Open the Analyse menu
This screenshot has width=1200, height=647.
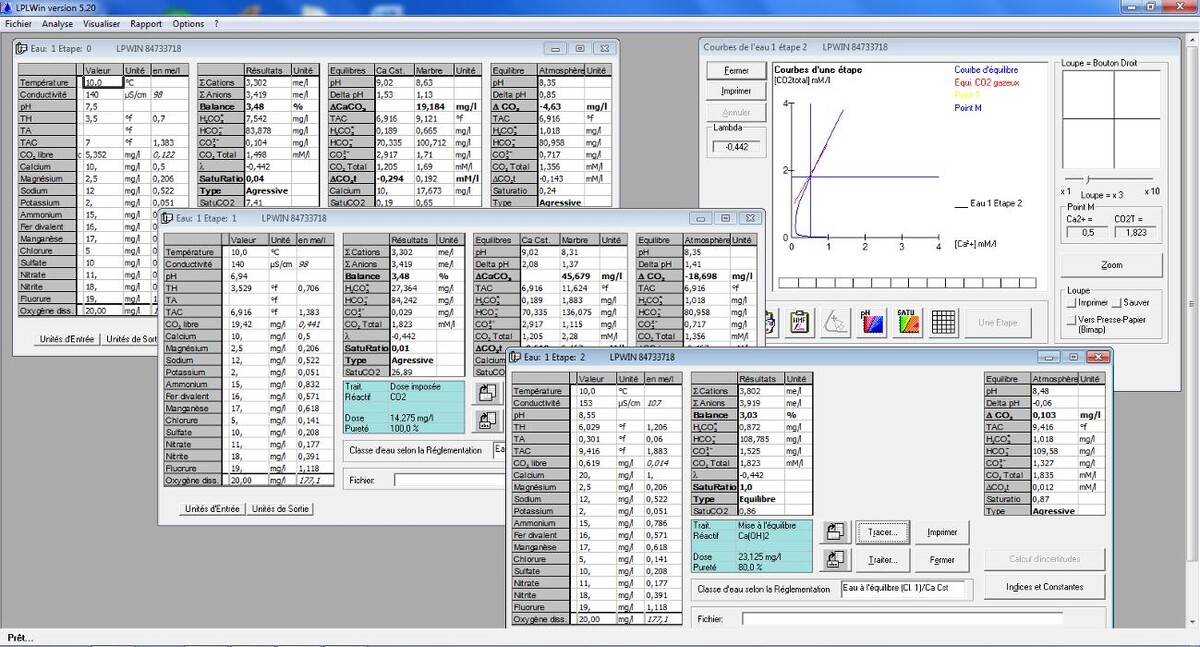pyautogui.click(x=57, y=23)
